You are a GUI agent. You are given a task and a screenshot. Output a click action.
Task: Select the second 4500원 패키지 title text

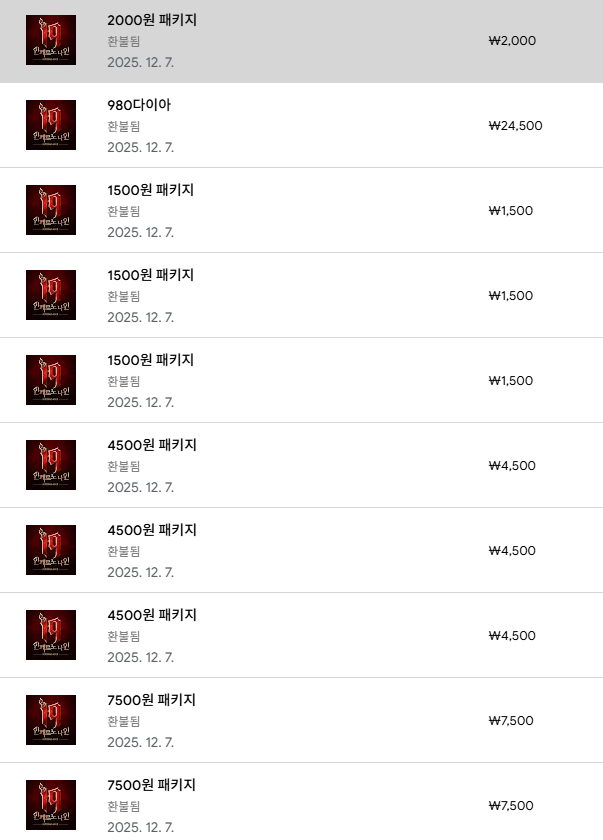(152, 530)
